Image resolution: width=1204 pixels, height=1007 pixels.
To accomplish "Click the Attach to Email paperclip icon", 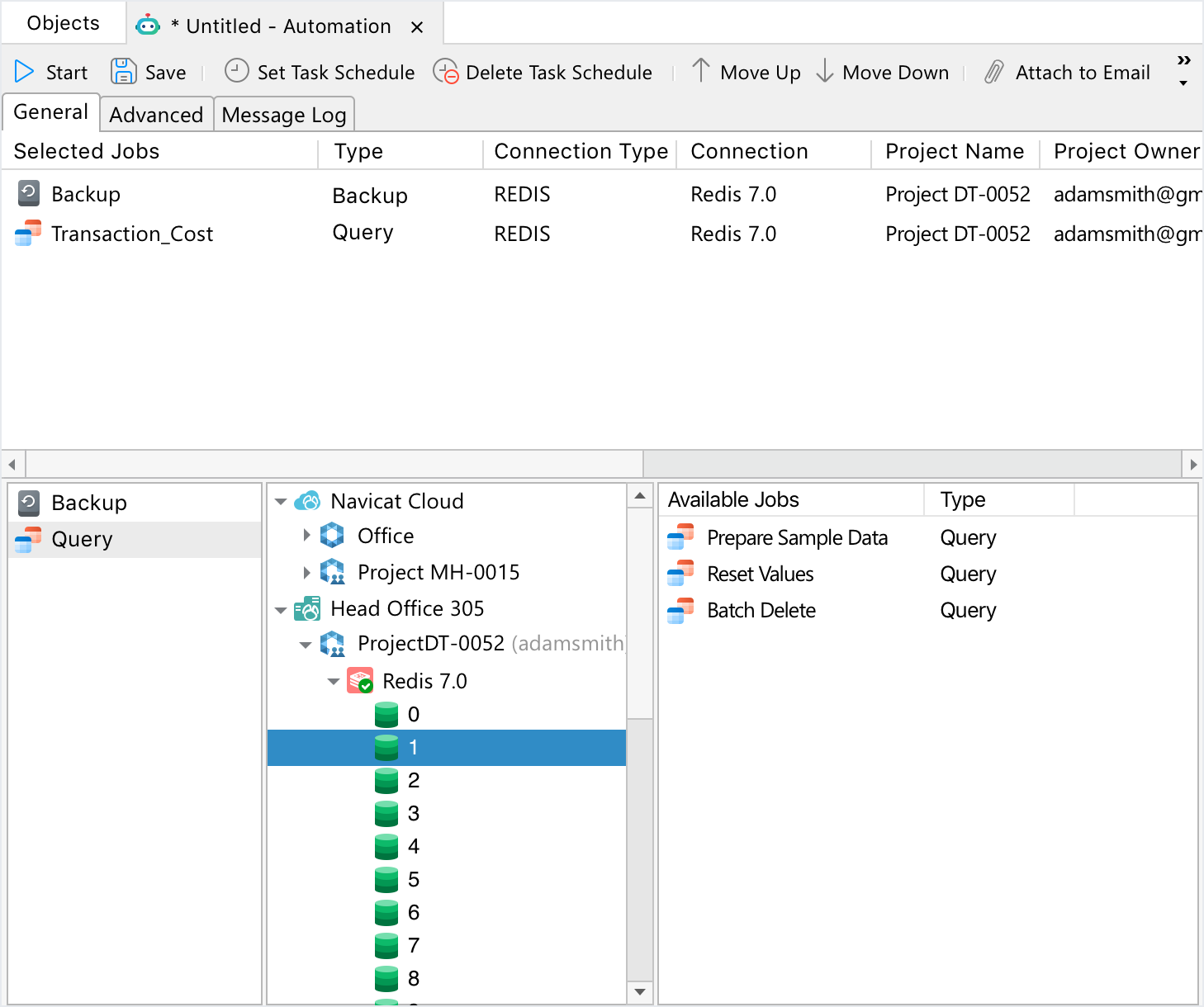I will pos(994,72).
